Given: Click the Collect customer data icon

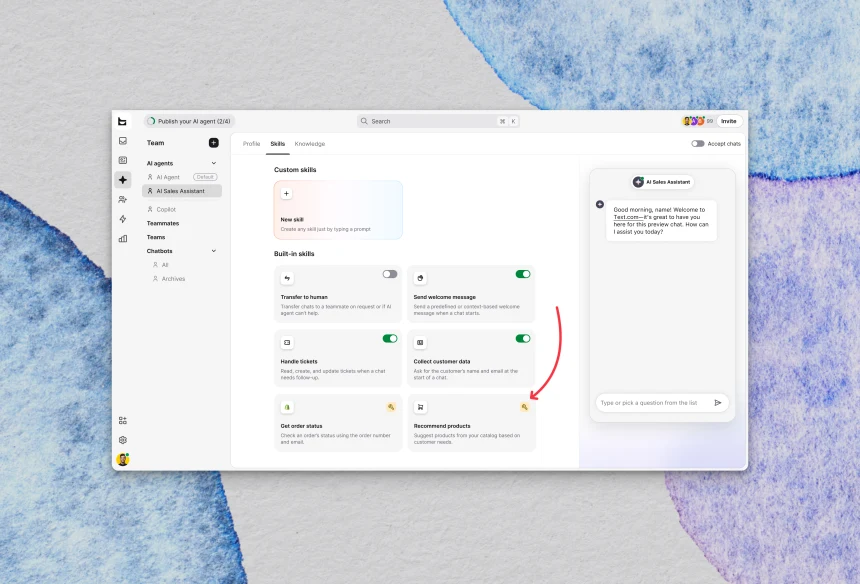Looking at the screenshot, I should pyautogui.click(x=420, y=342).
